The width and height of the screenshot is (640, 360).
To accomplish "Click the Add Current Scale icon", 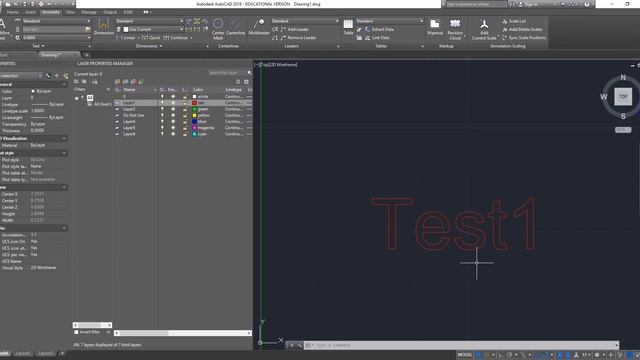I will [484, 24].
